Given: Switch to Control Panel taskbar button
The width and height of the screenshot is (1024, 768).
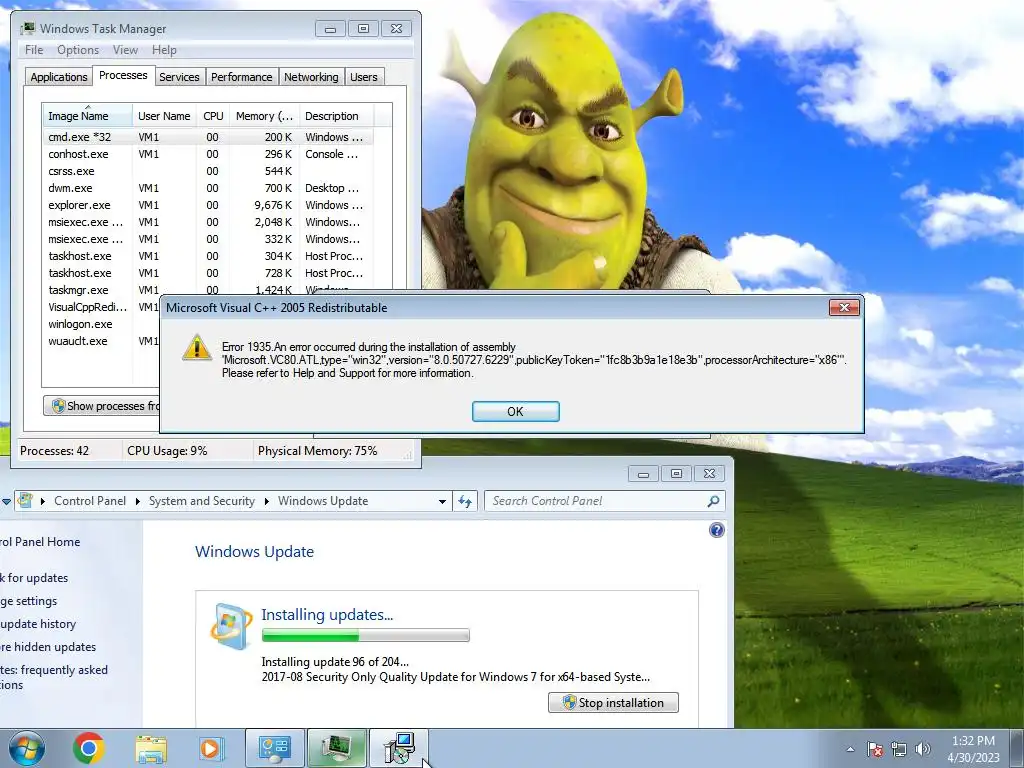Looking at the screenshot, I should click(274, 748).
